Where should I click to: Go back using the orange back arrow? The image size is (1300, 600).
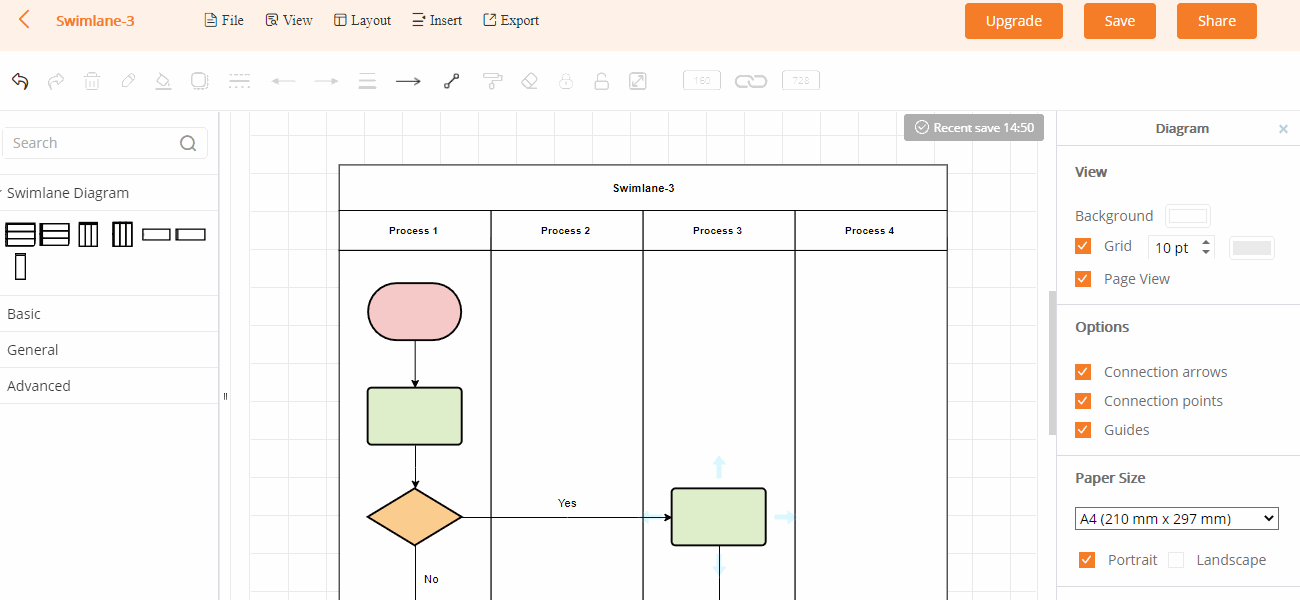(x=24, y=20)
